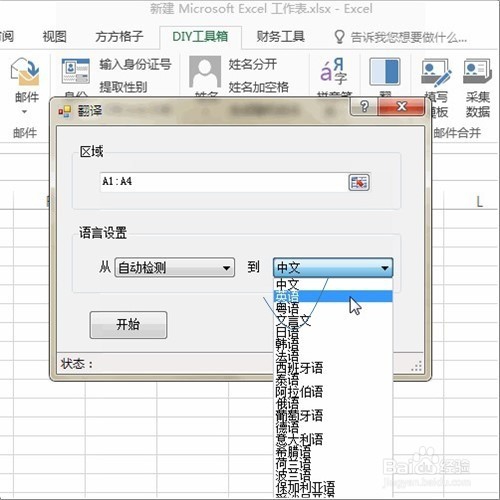
Task: Select 文言文 in the language list
Action: point(333,320)
